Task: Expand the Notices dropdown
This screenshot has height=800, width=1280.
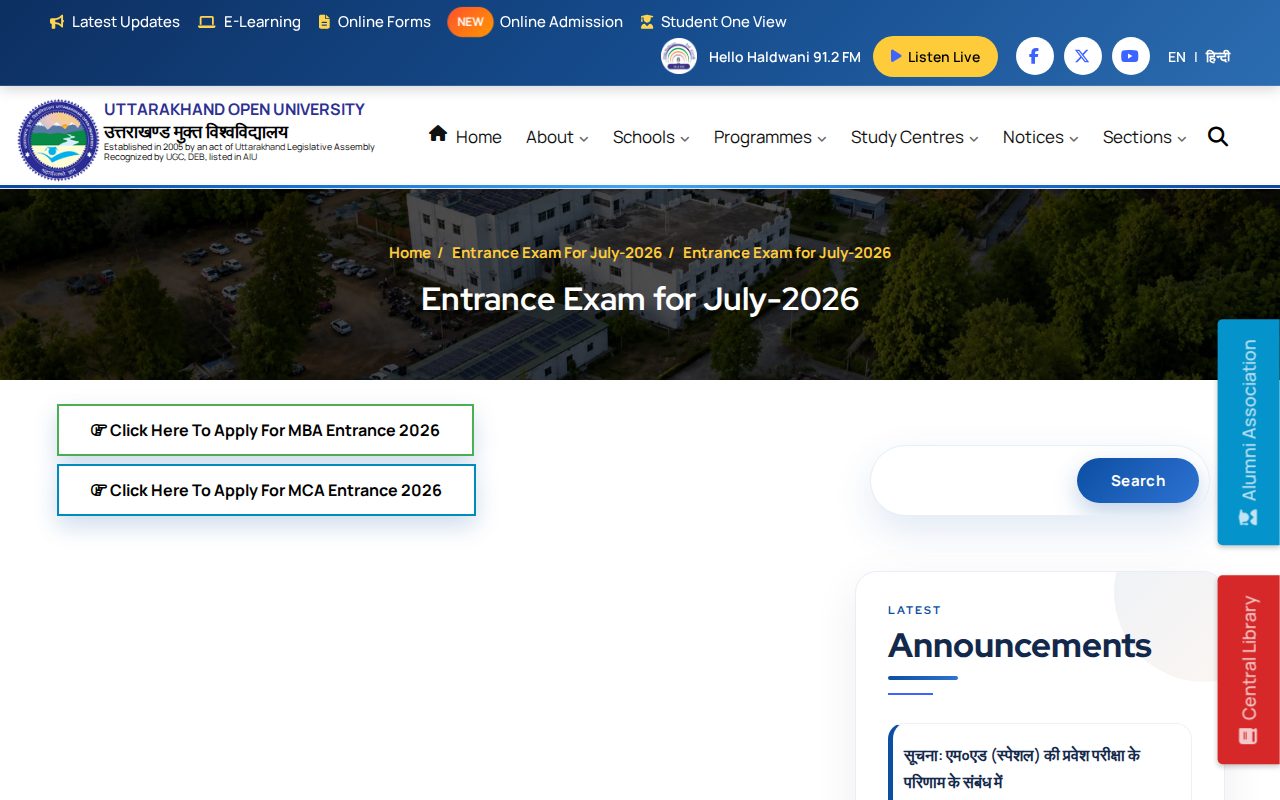Action: pyautogui.click(x=1040, y=137)
